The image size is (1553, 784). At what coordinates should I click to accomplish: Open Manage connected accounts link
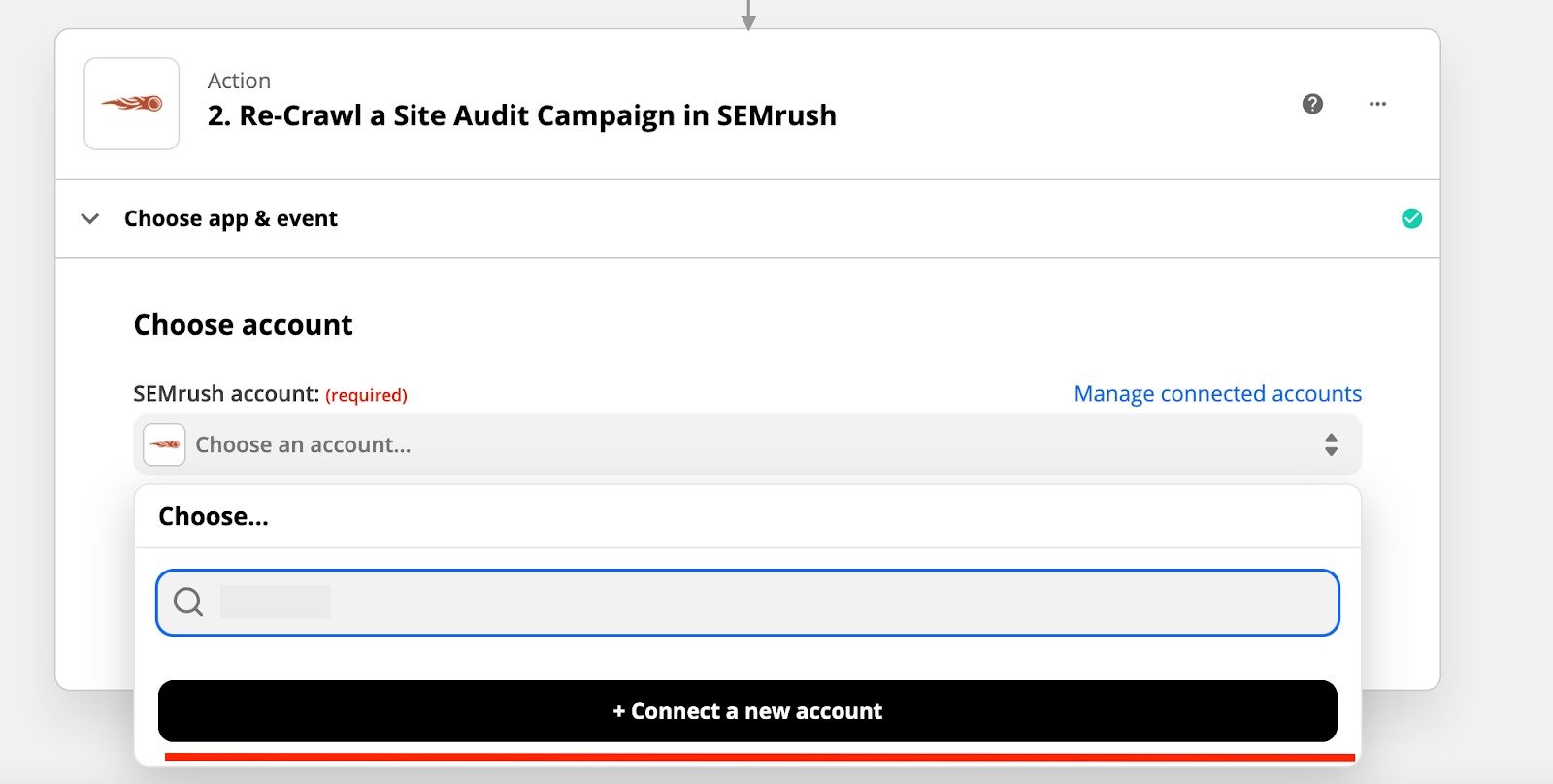click(x=1217, y=394)
